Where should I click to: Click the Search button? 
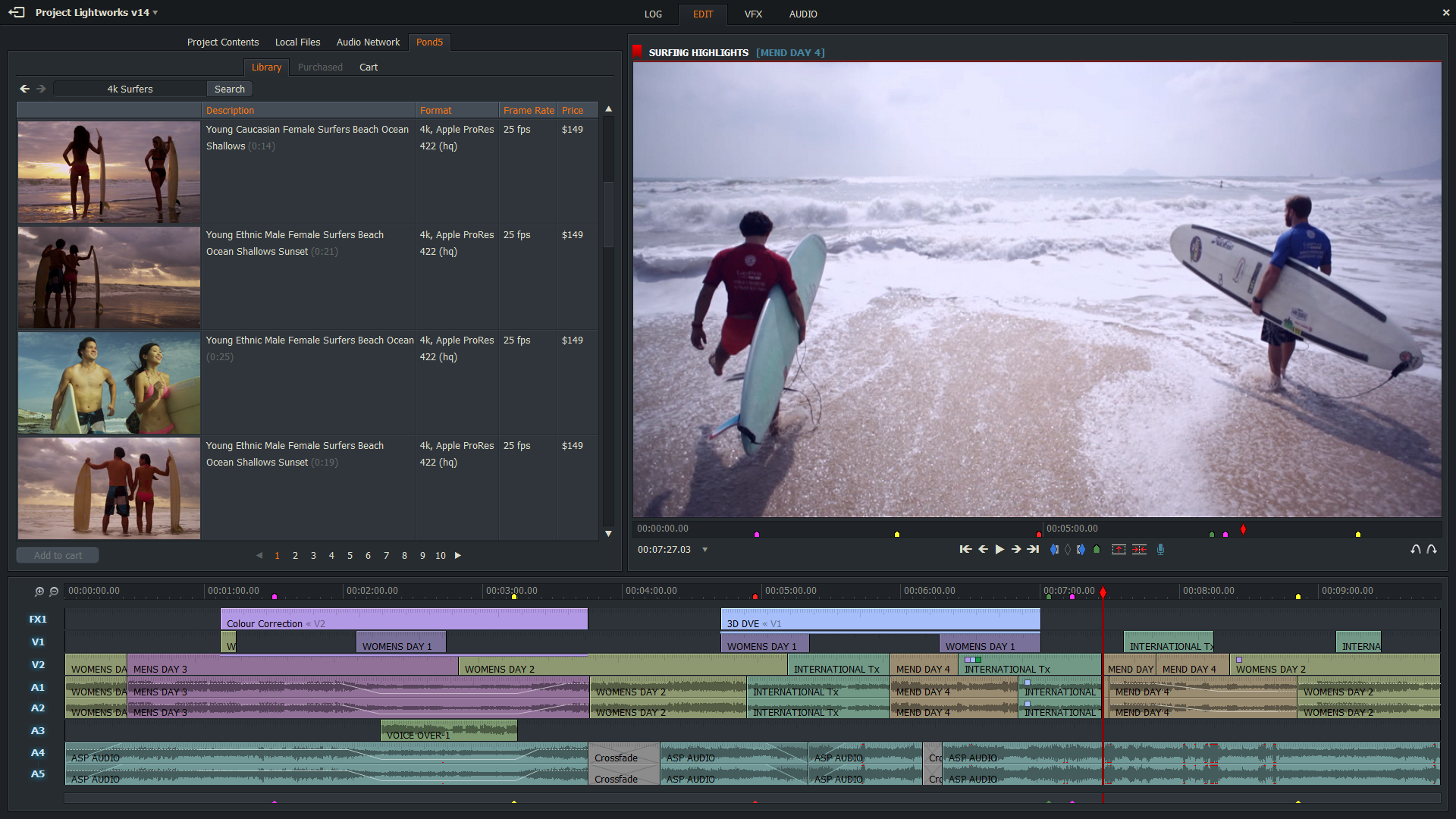(x=229, y=89)
